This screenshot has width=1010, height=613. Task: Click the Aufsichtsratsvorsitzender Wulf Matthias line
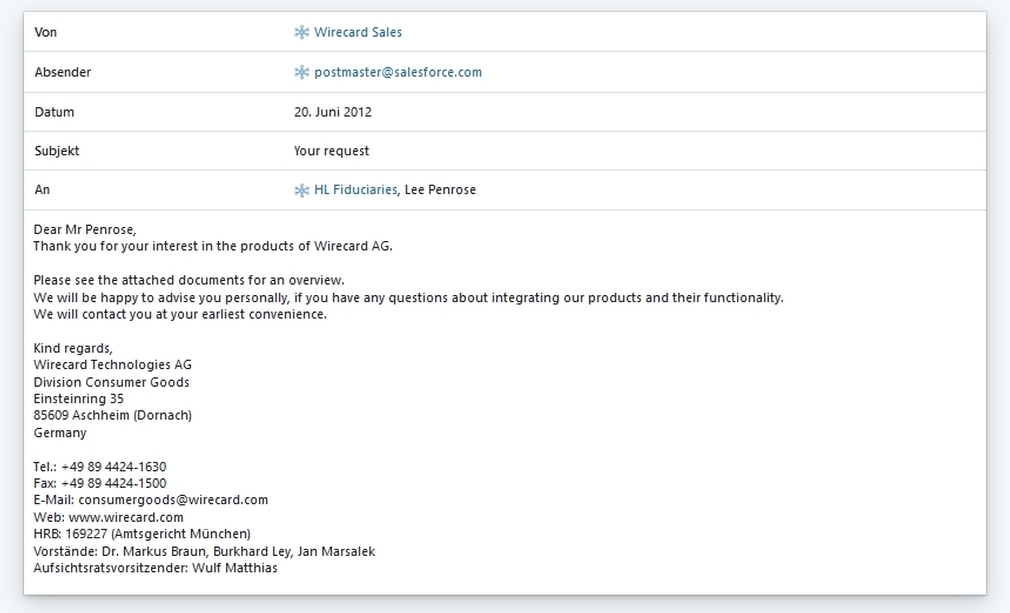tap(155, 568)
